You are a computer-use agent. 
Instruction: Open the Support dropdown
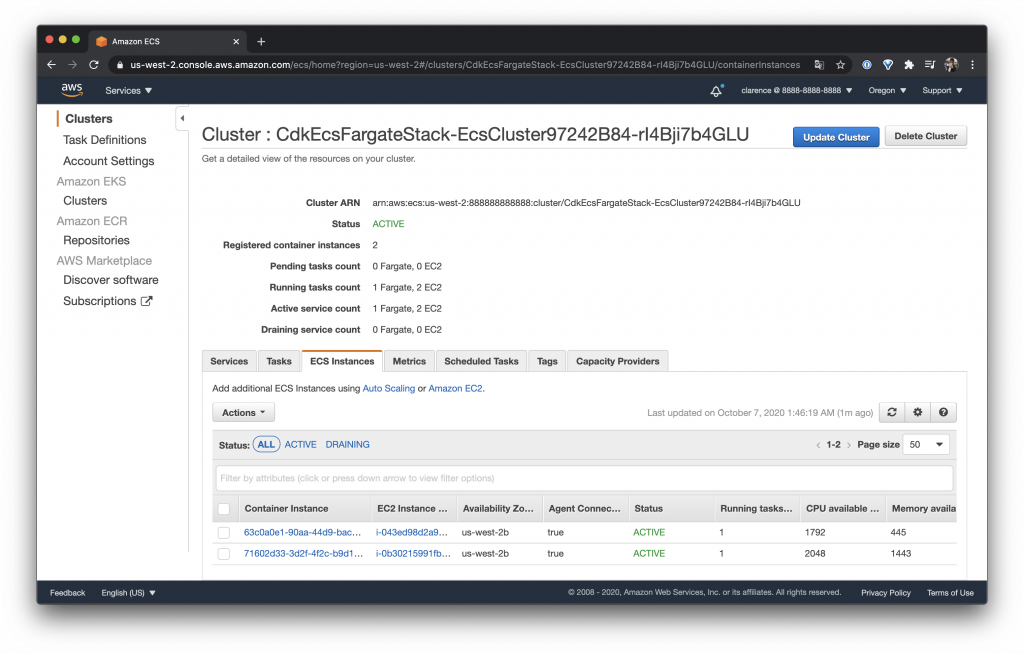pos(942,90)
